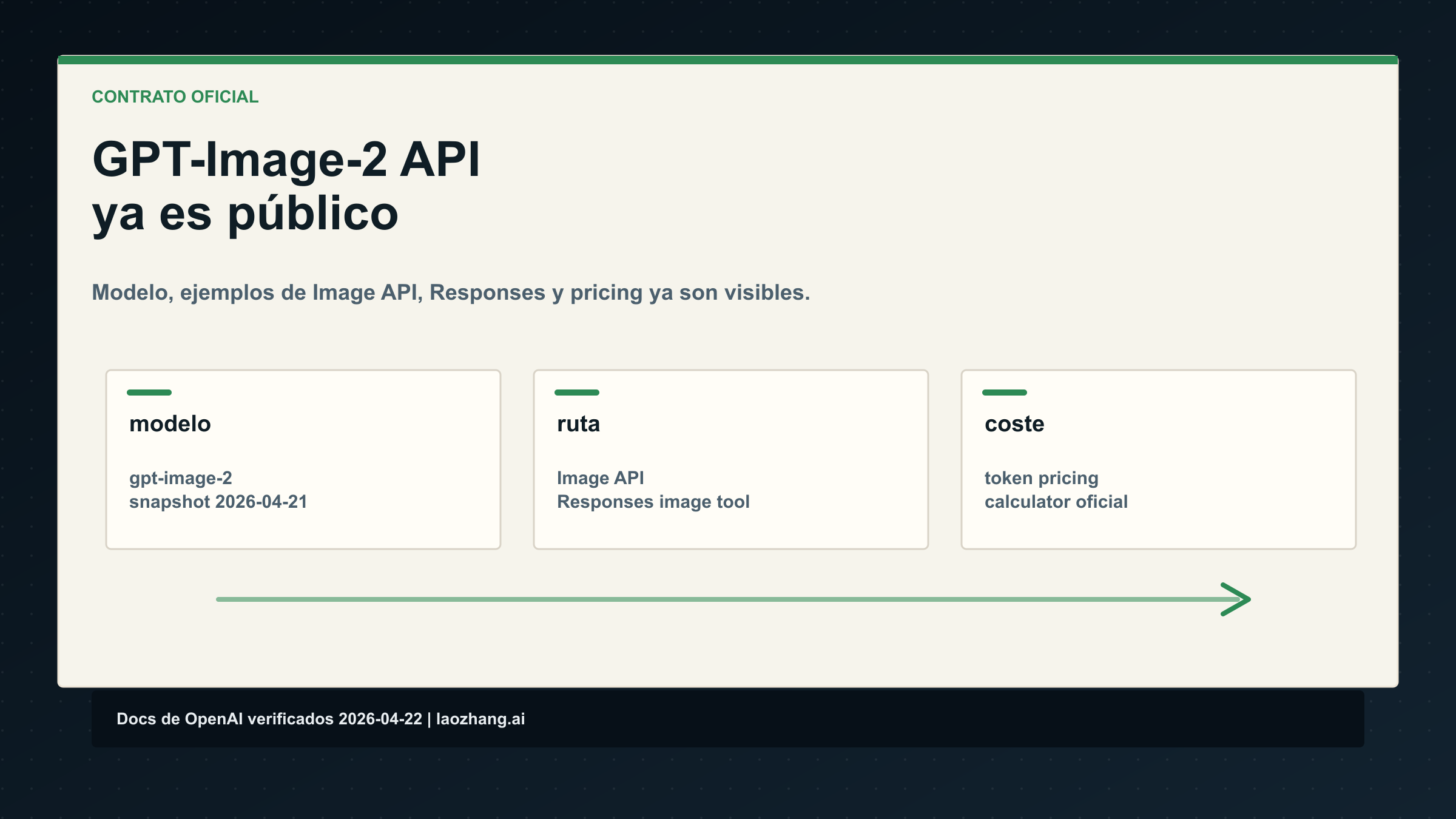Image resolution: width=1456 pixels, height=819 pixels.
Task: Click the green accent bar above ruta card
Action: tap(577, 393)
